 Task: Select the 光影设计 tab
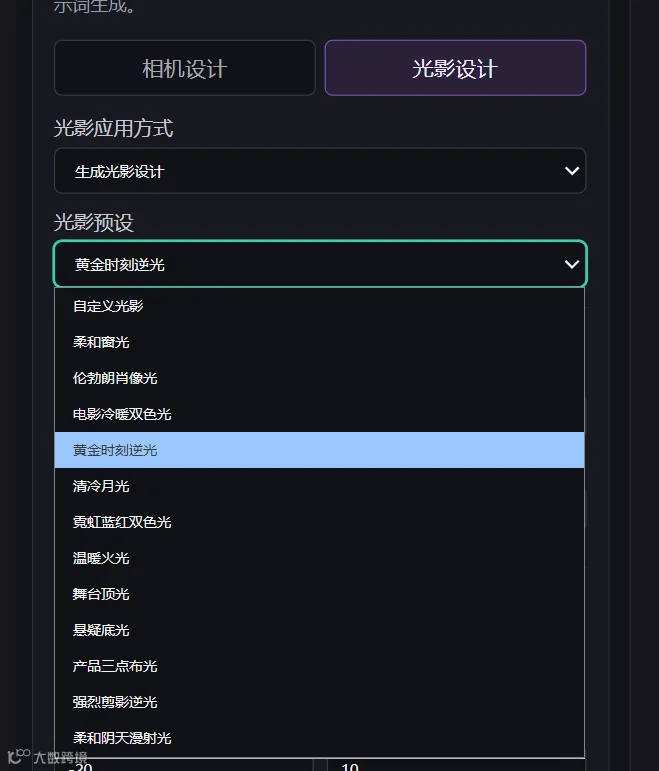pyautogui.click(x=455, y=68)
